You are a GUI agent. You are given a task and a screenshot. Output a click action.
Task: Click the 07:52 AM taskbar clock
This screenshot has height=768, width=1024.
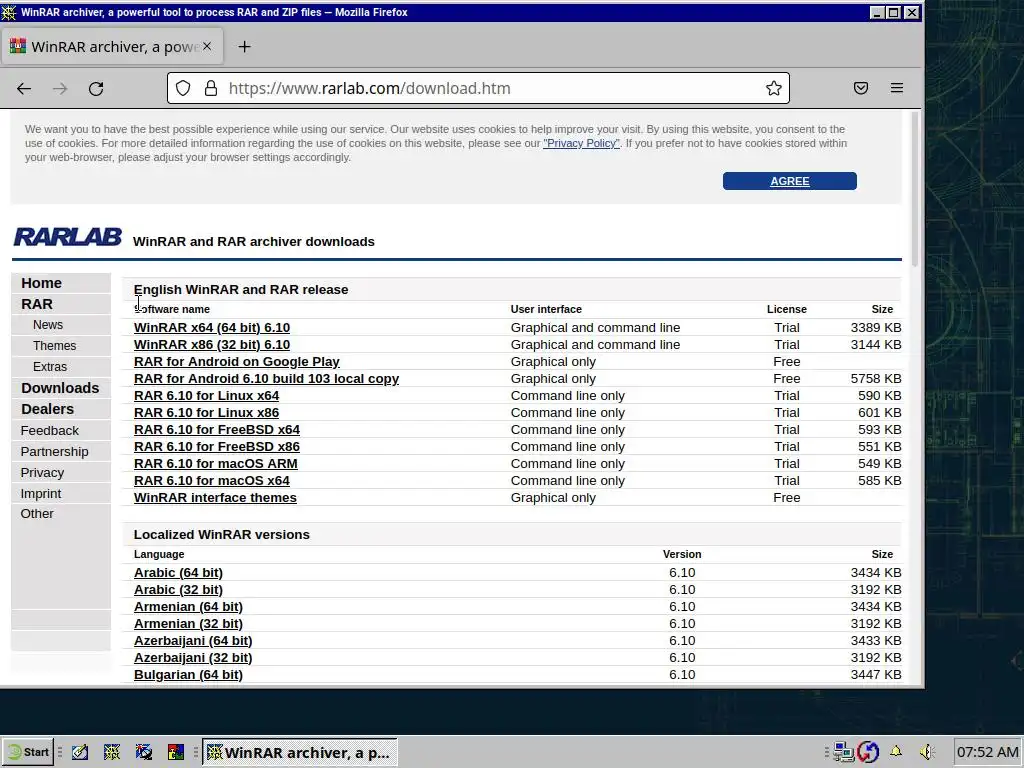tap(987, 752)
